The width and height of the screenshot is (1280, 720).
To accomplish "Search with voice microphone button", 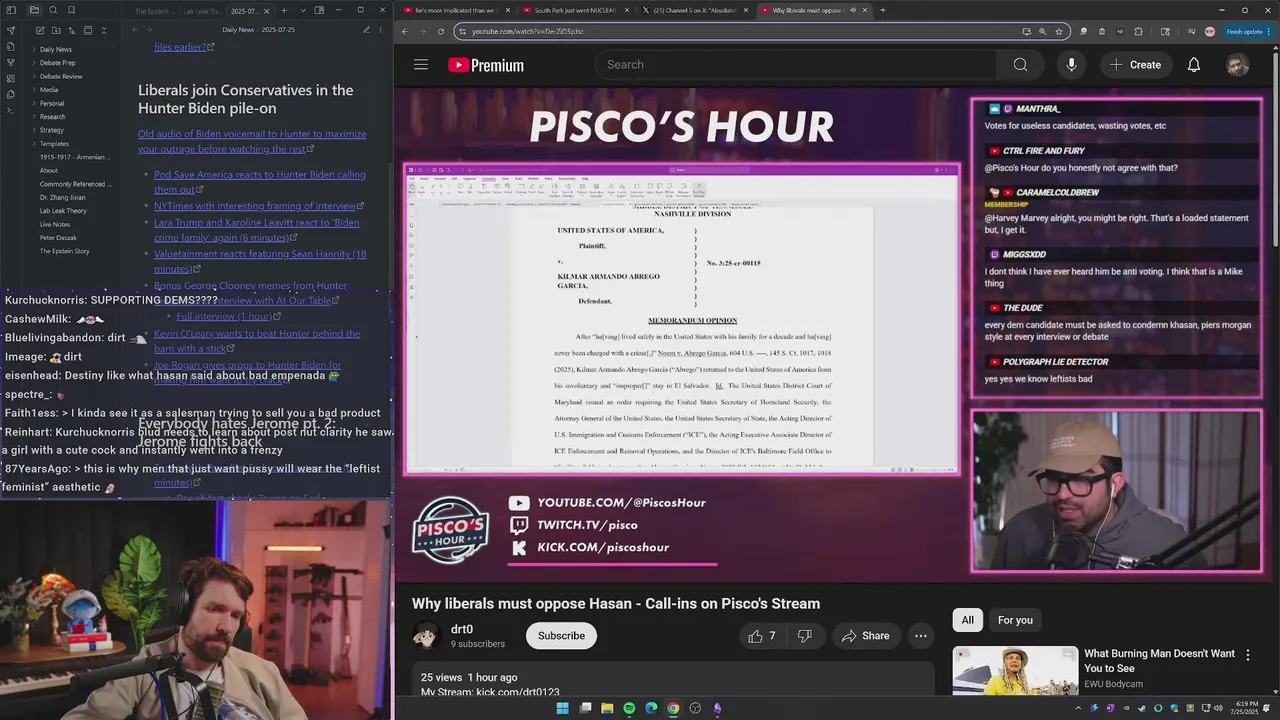I will [x=1071, y=65].
